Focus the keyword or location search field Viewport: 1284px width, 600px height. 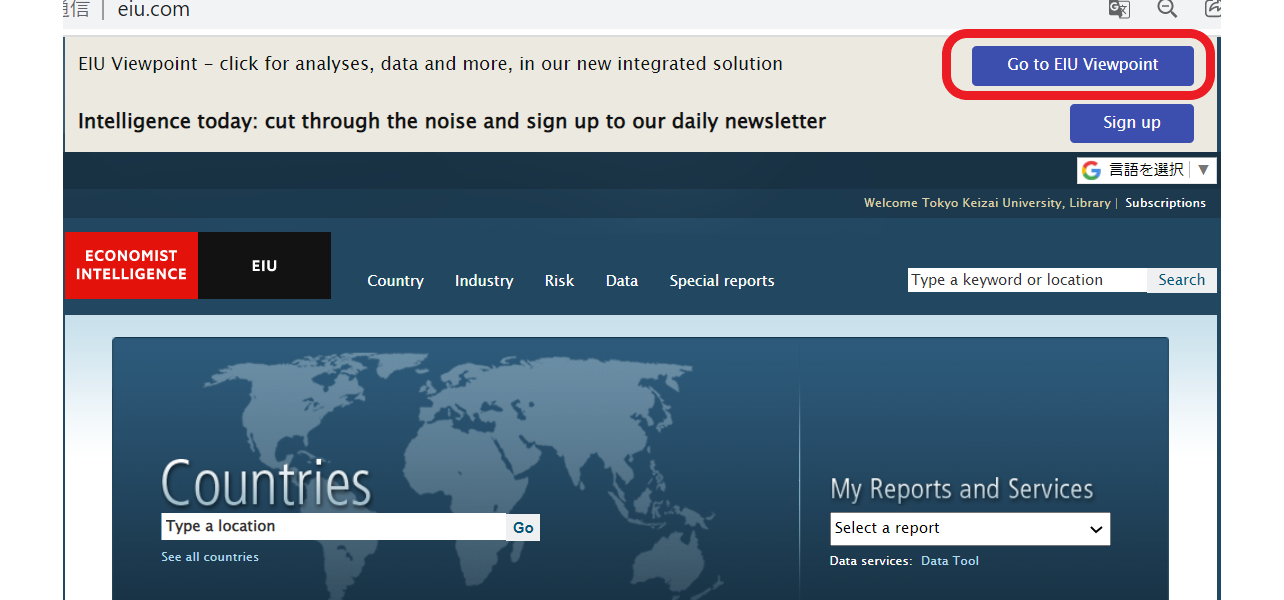[1027, 280]
